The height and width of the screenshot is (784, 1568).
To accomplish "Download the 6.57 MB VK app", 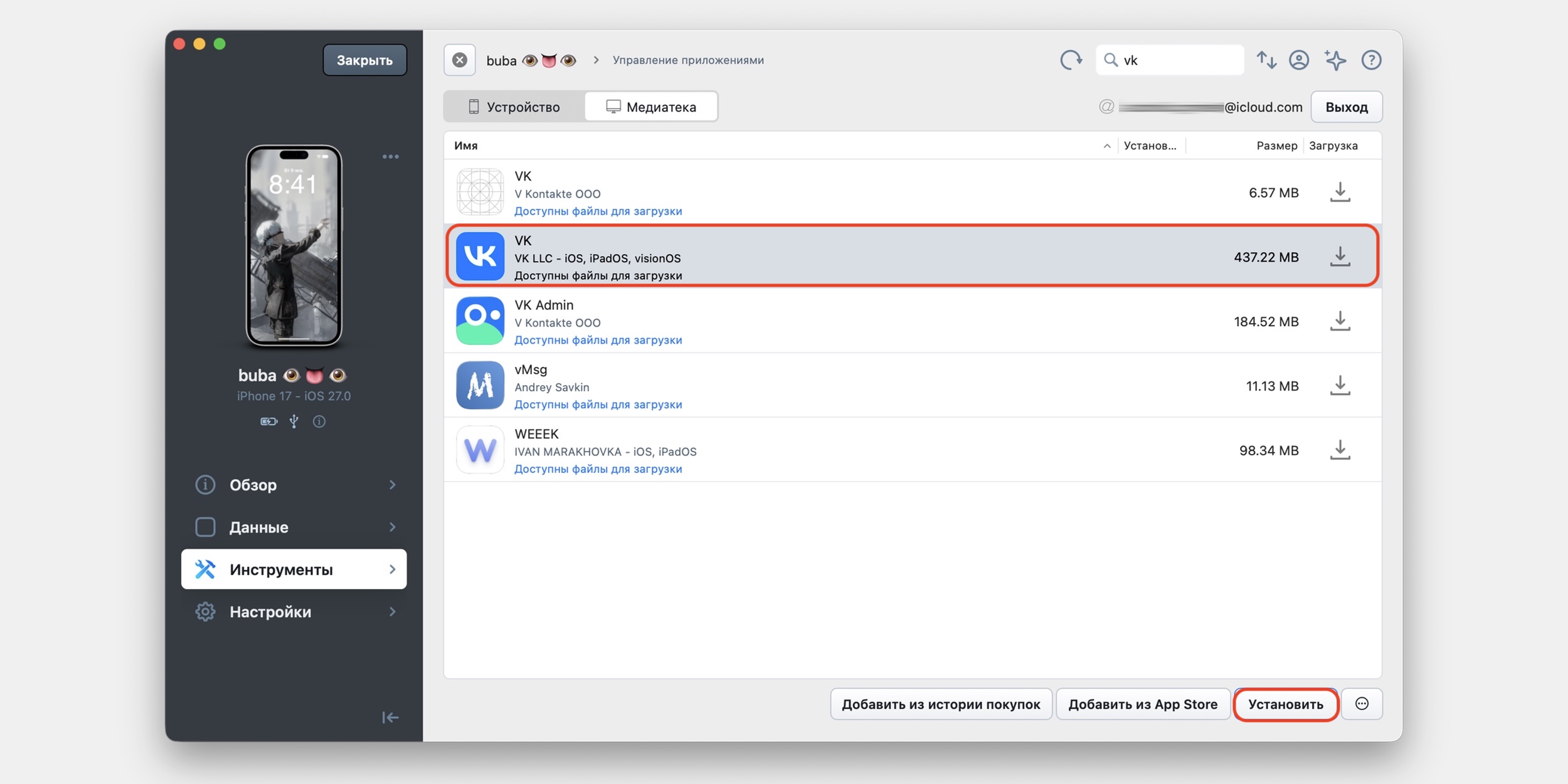I will click(1340, 192).
